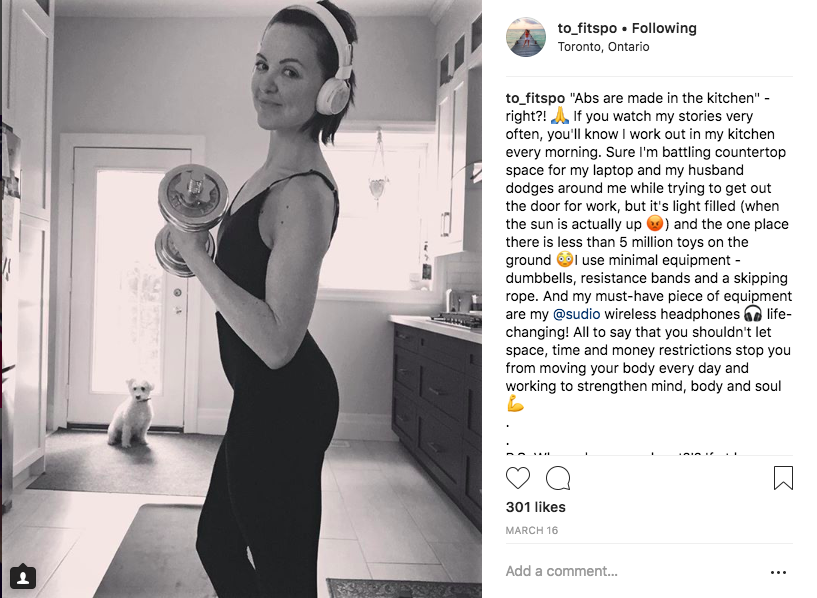Image resolution: width=817 pixels, height=598 pixels.
Task: Save post with the bookmark icon
Action: (783, 478)
